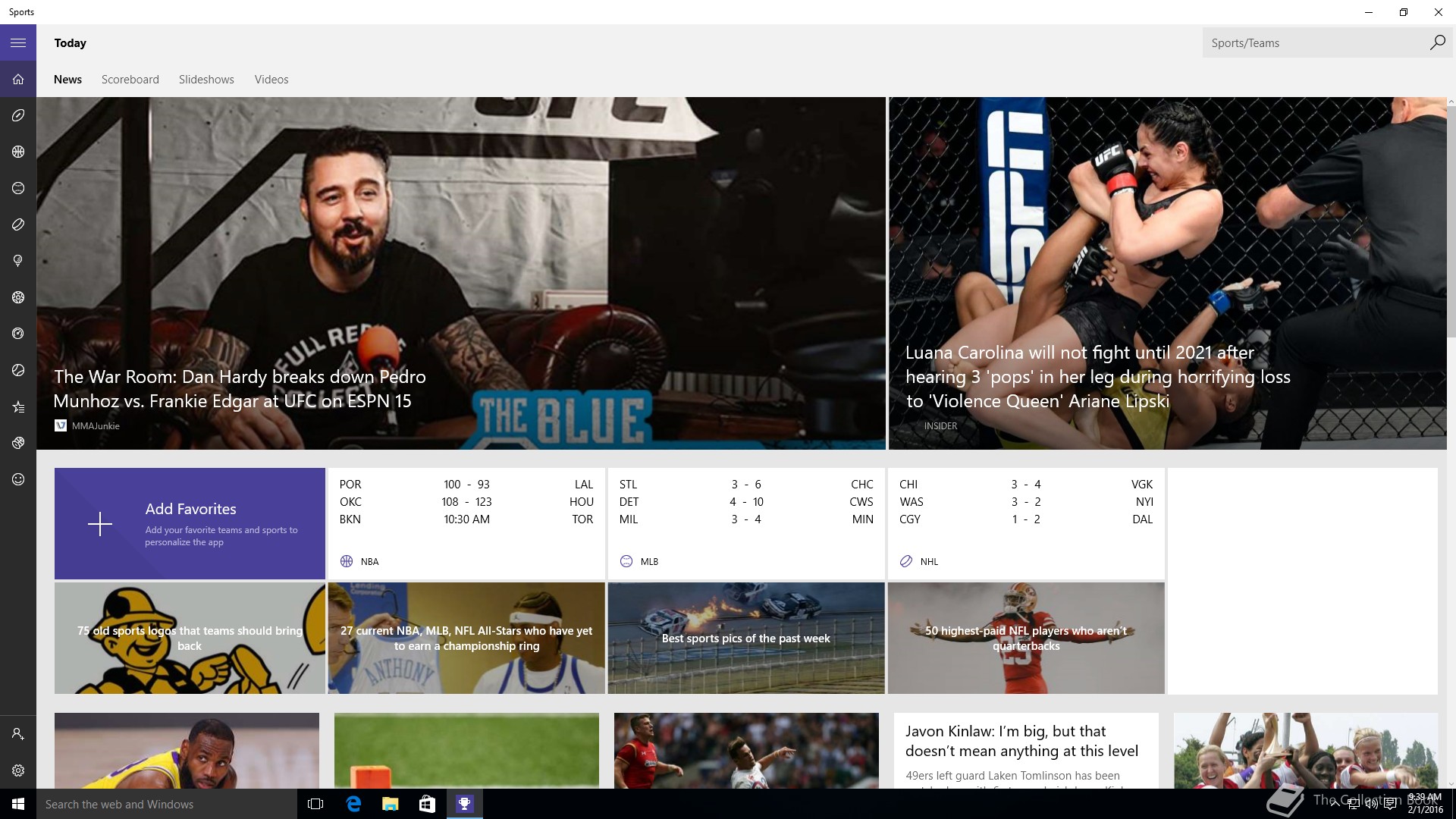
Task: Open the basketball player thumbnail in the bottom row
Action: [x=187, y=750]
